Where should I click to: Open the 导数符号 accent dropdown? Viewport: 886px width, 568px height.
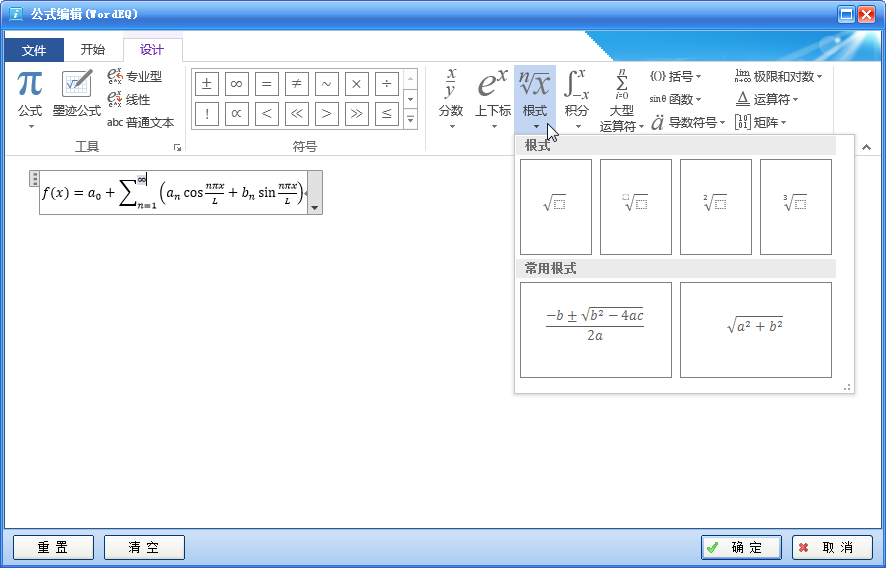click(x=688, y=123)
